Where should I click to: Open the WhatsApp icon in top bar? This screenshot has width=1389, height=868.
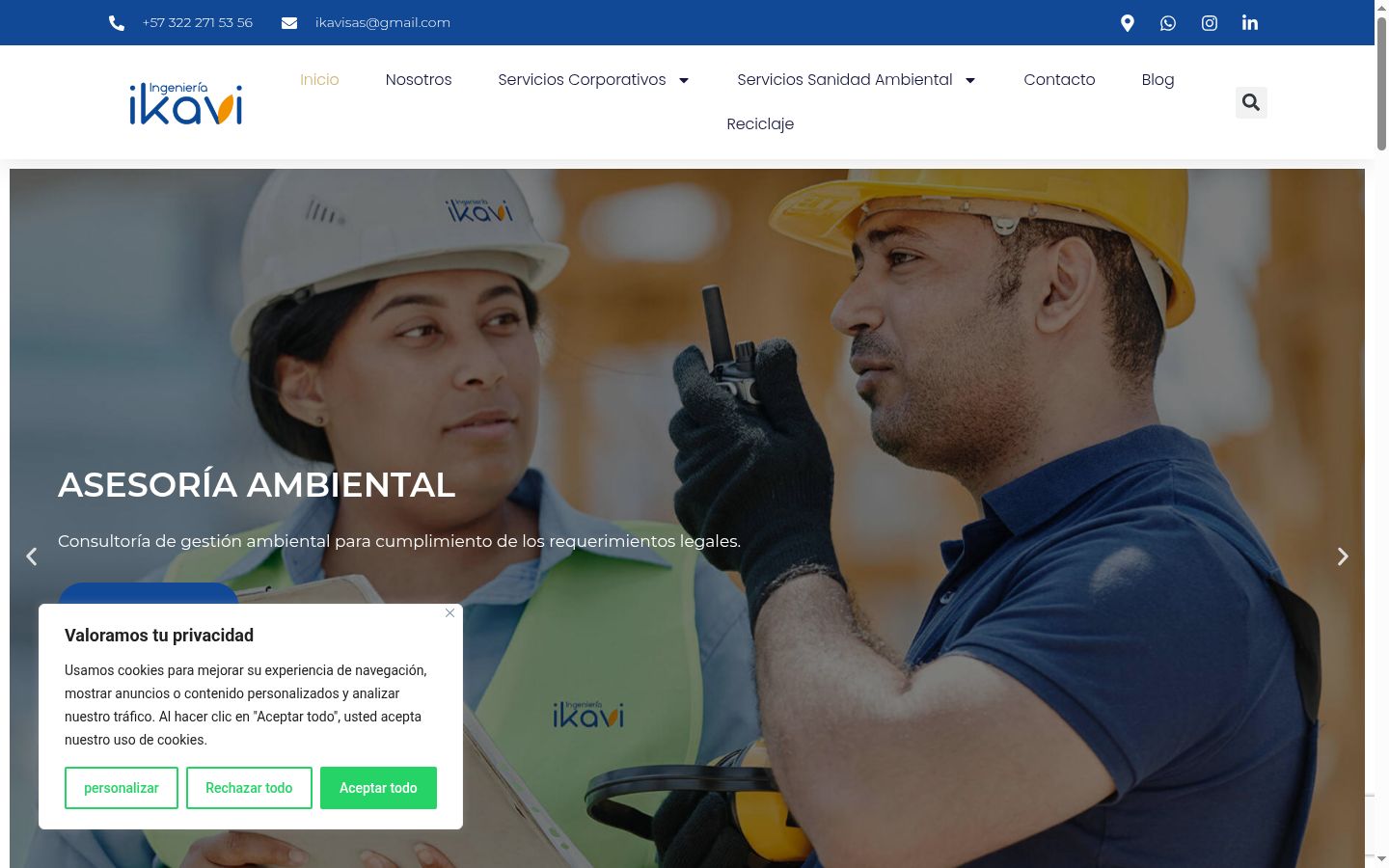(1168, 23)
